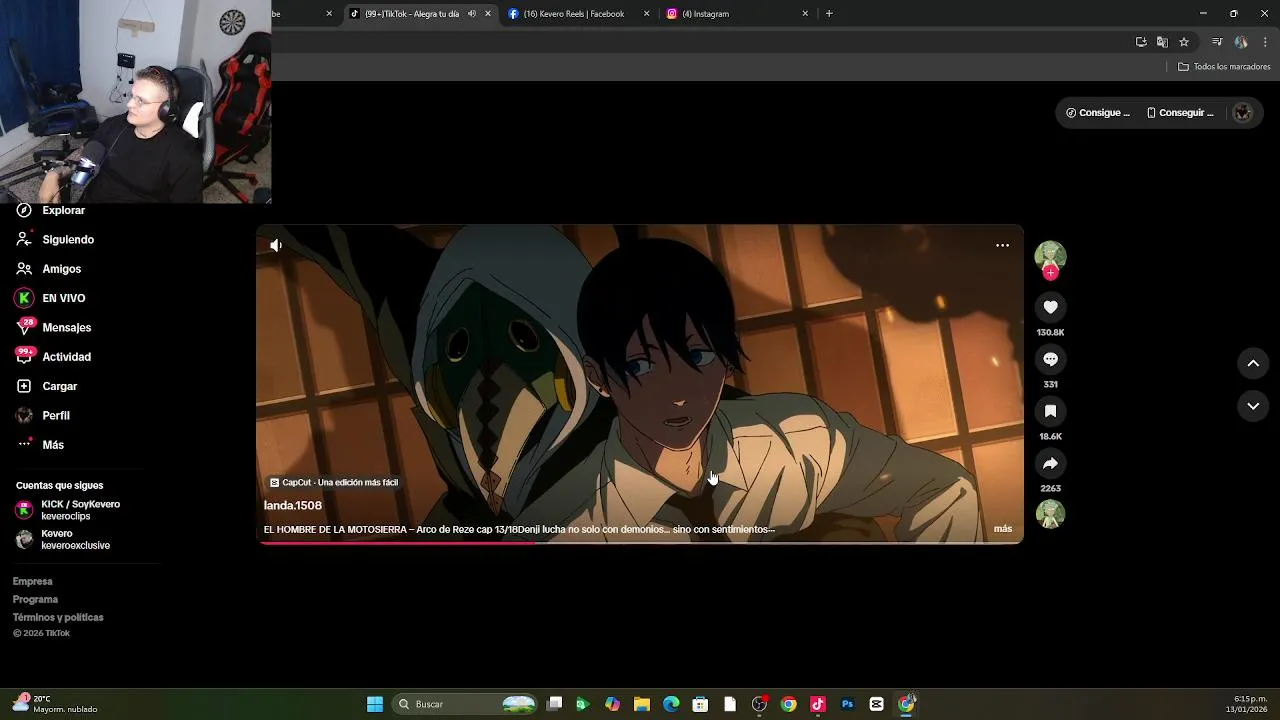This screenshot has width=1280, height=720.
Task: Open the landa.1508 username link
Action: tap(293, 506)
